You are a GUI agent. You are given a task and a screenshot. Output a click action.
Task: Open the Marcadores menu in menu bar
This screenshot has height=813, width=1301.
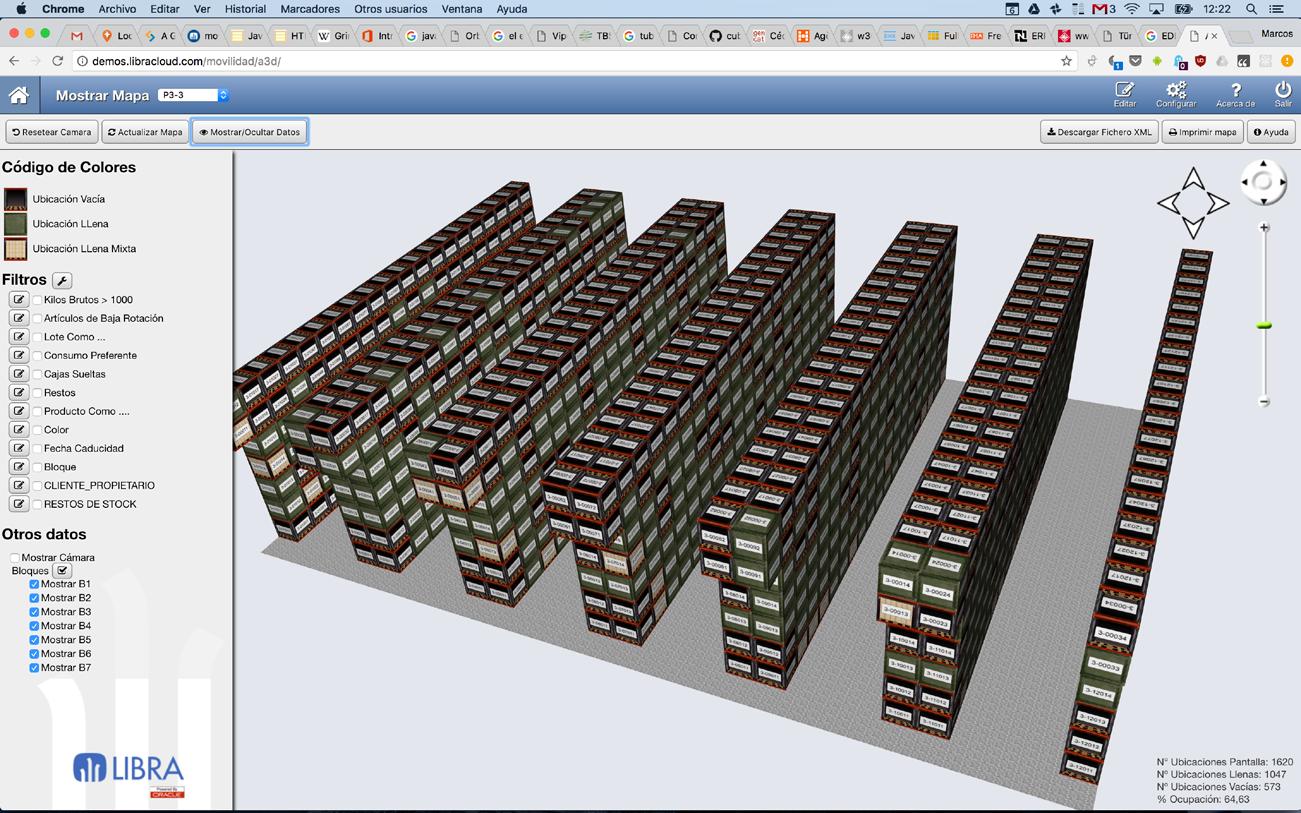[x=310, y=9]
